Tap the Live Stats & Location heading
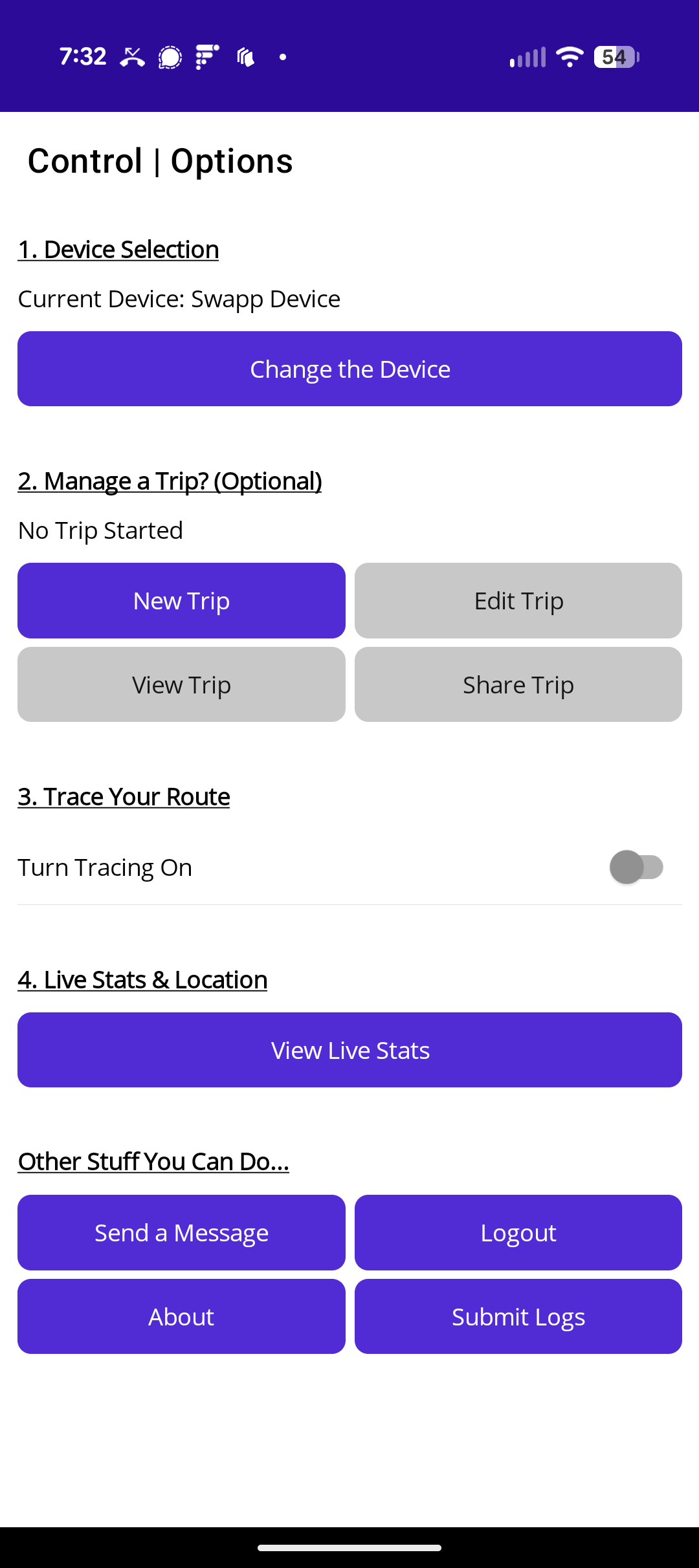 [x=142, y=980]
